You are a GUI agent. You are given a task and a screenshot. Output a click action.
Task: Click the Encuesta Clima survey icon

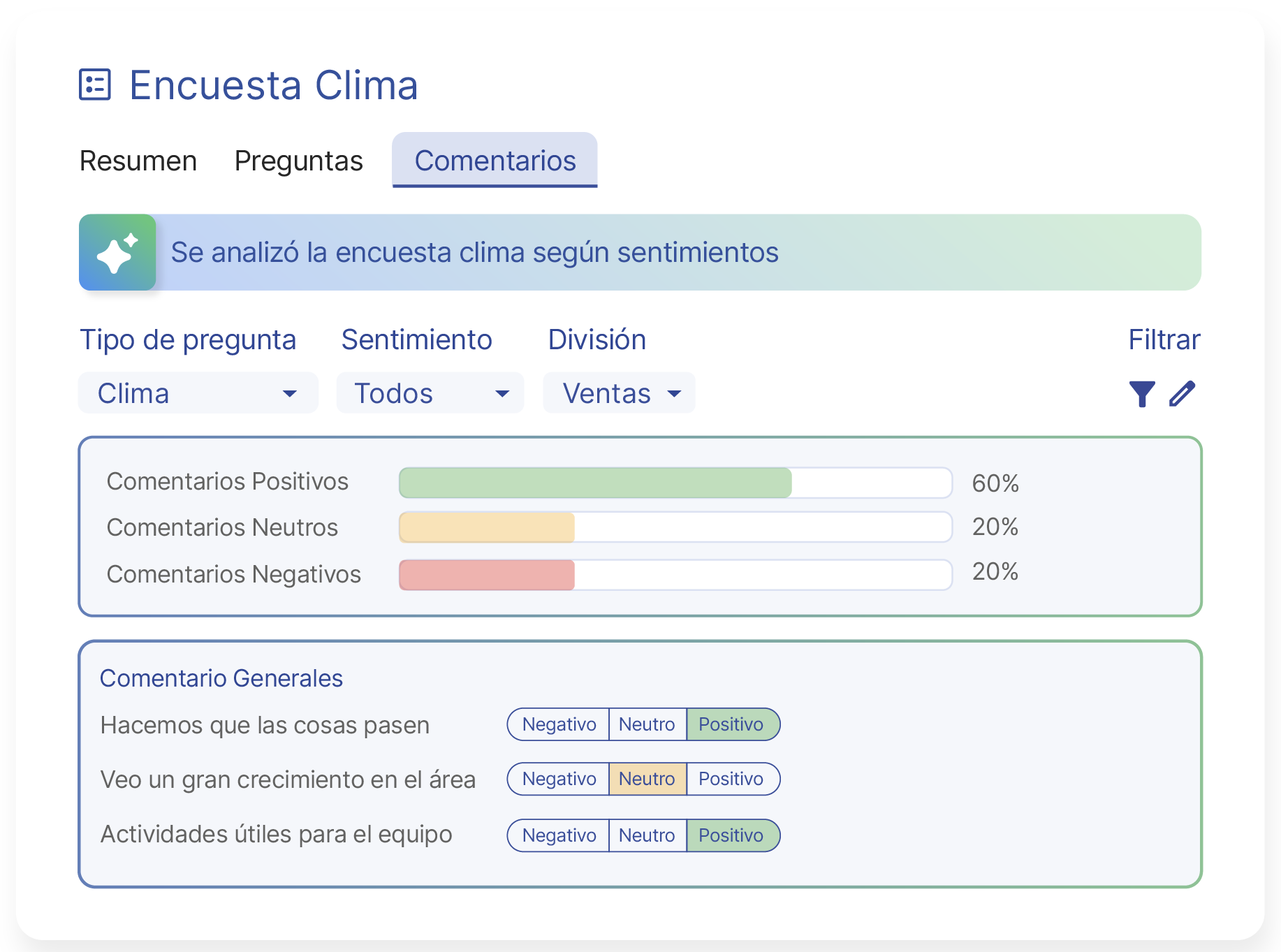click(96, 85)
